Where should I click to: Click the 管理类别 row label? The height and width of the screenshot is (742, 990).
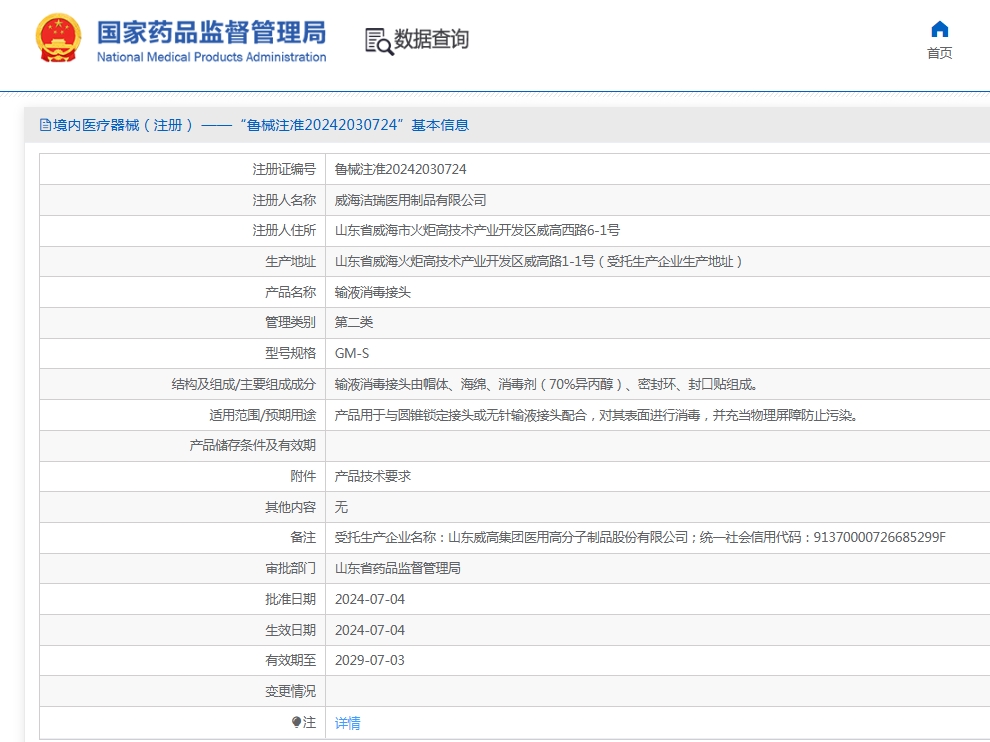click(x=290, y=322)
